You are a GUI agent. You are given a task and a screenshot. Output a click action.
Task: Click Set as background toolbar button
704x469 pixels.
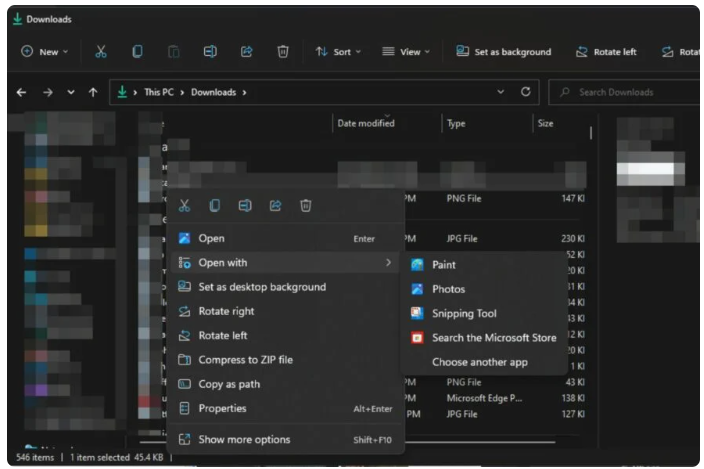click(x=503, y=52)
